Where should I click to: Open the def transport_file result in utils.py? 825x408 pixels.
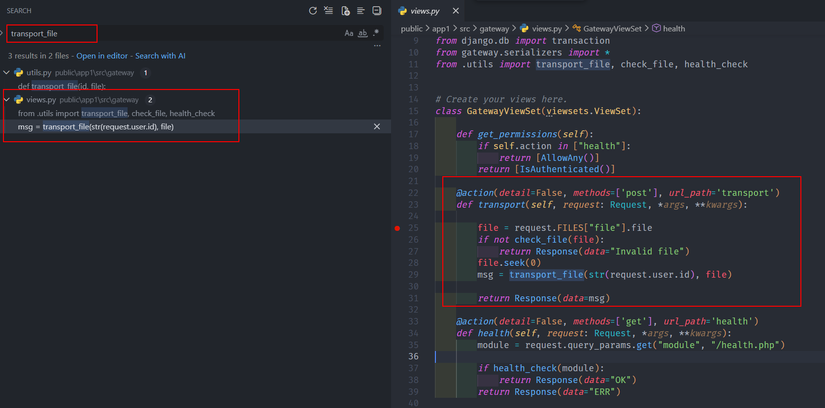tap(61, 86)
